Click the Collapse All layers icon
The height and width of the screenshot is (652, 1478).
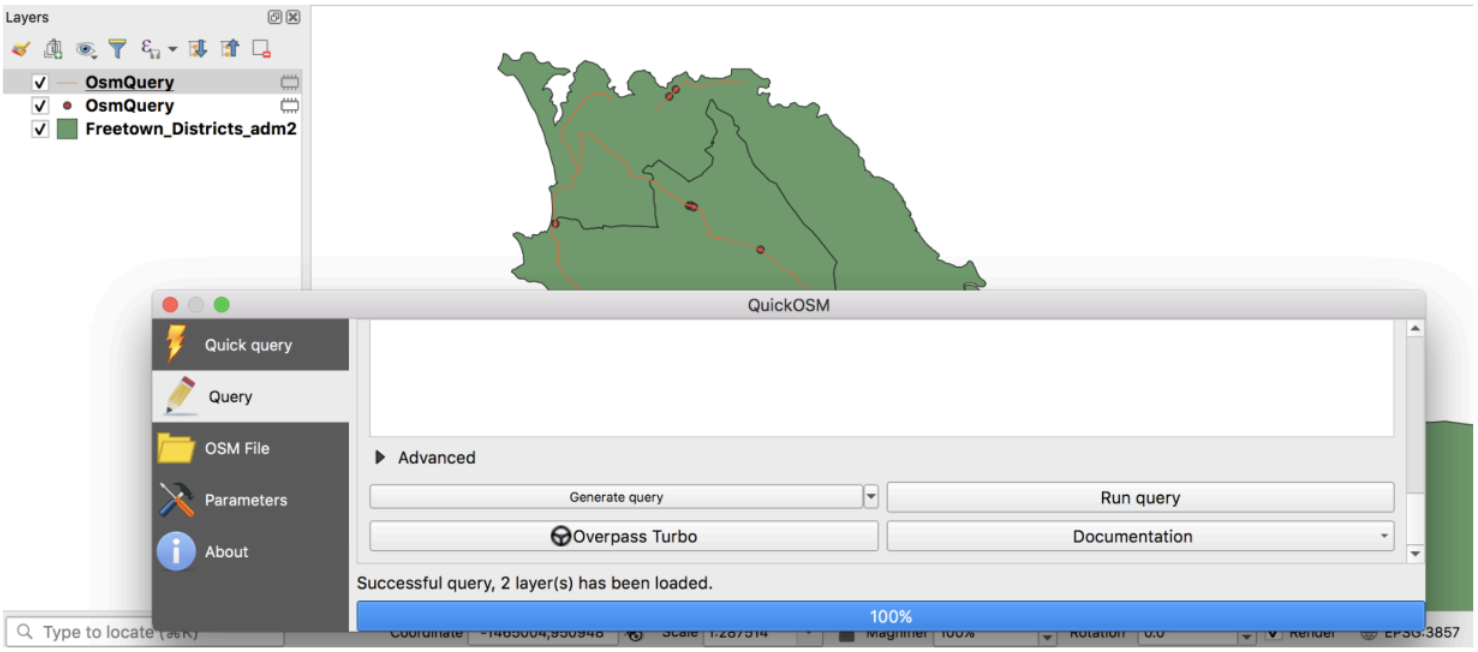(230, 49)
